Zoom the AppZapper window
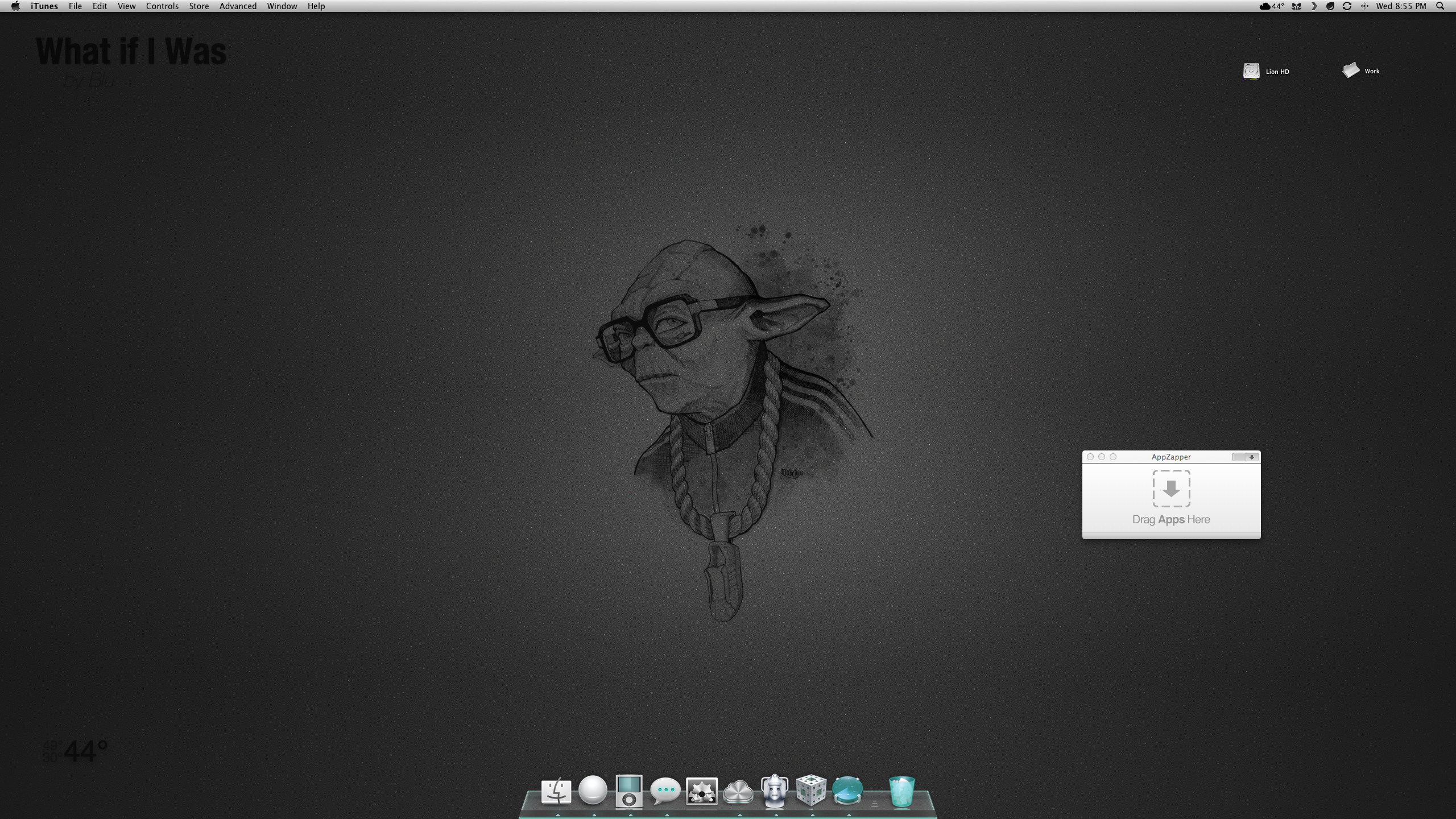This screenshot has height=819, width=1456. pos(1113,457)
